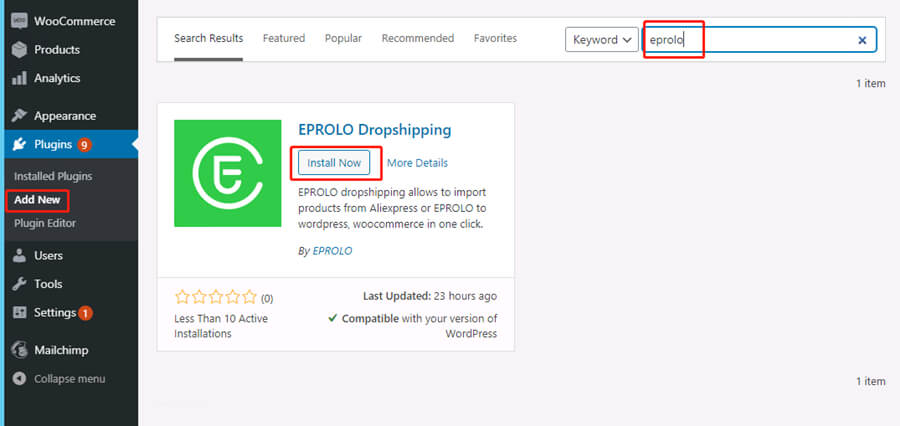Screen dimensions: 900x426
Task: Click in the plugin search field
Action: [x=759, y=40]
